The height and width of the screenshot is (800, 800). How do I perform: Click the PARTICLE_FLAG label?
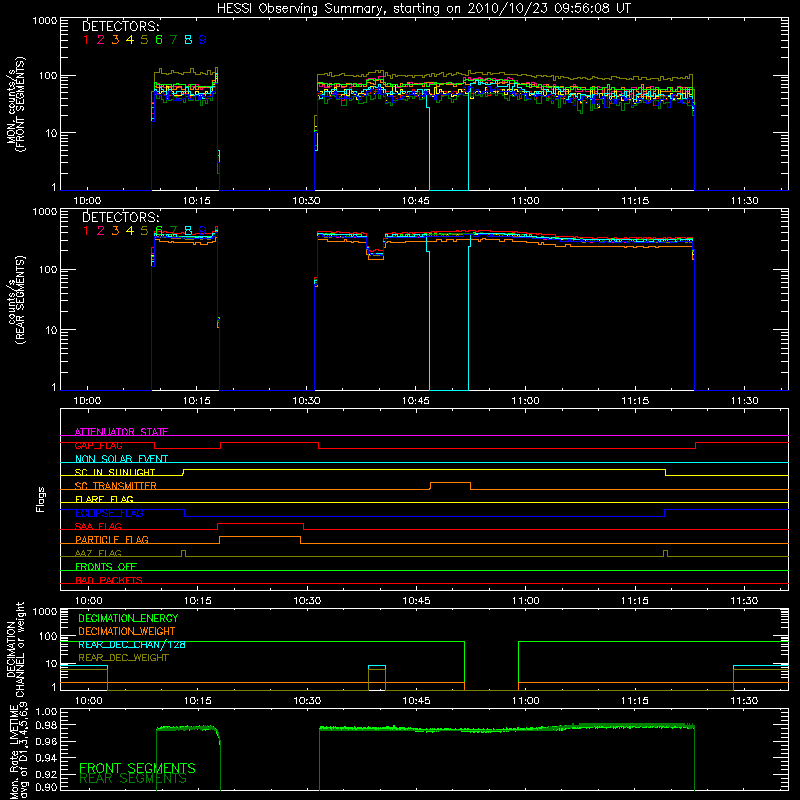tap(112, 539)
